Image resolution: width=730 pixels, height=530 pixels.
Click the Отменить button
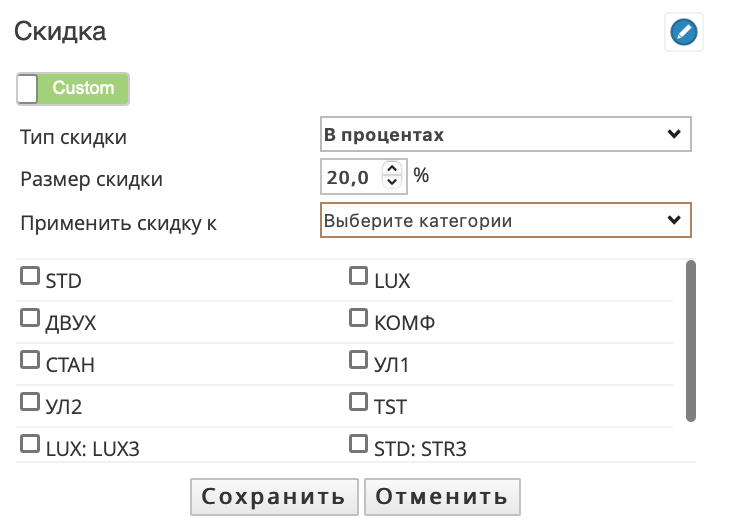pyautogui.click(x=442, y=496)
